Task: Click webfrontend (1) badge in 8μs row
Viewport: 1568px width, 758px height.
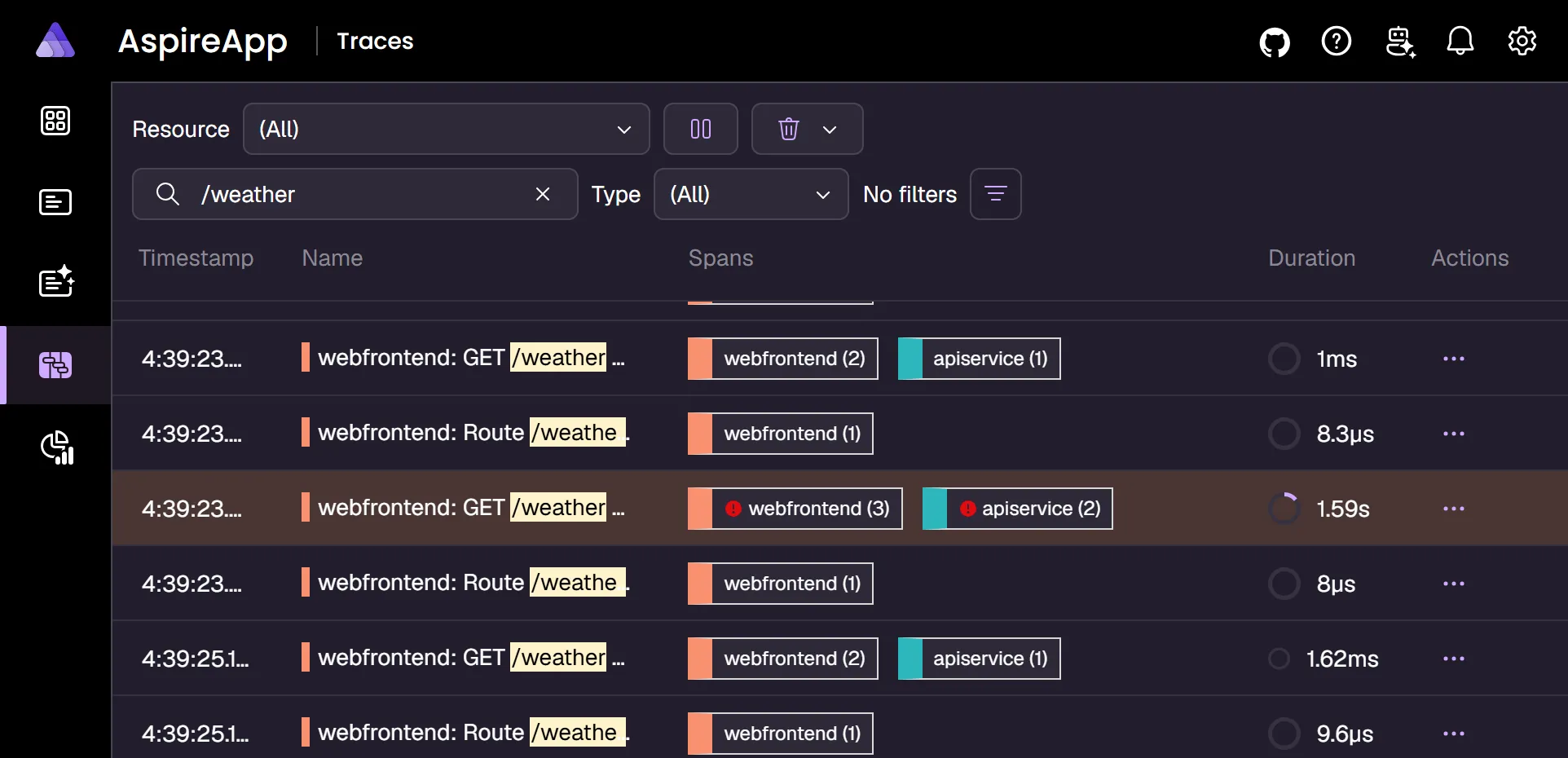Action: tap(781, 584)
